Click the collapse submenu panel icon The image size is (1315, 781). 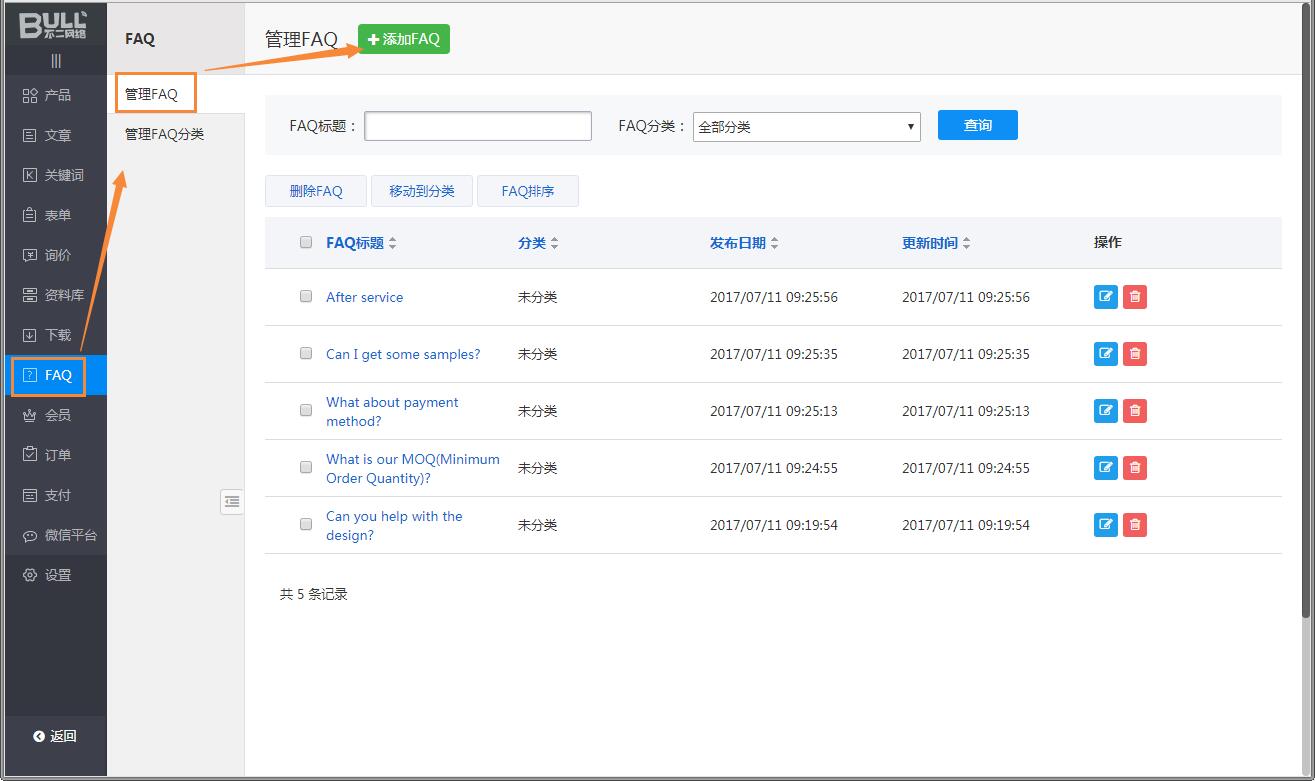click(232, 502)
